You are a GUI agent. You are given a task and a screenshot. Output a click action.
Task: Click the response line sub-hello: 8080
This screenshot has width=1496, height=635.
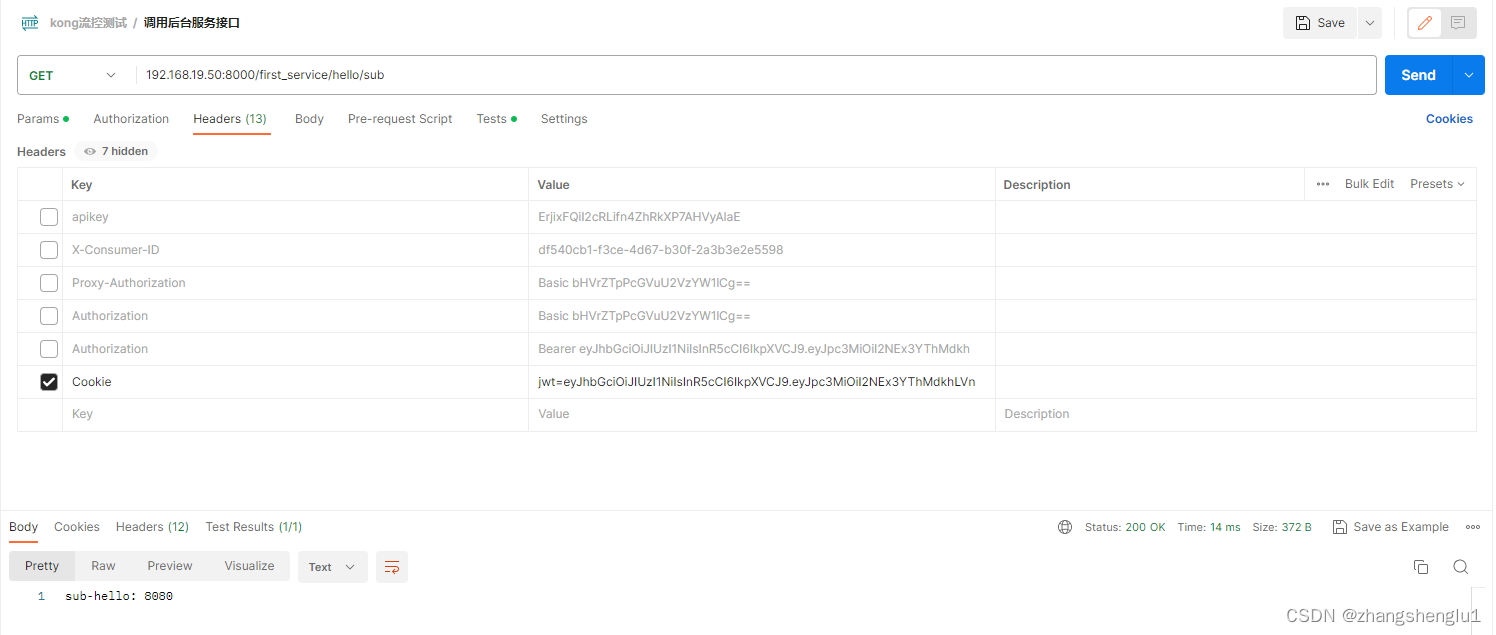119,596
